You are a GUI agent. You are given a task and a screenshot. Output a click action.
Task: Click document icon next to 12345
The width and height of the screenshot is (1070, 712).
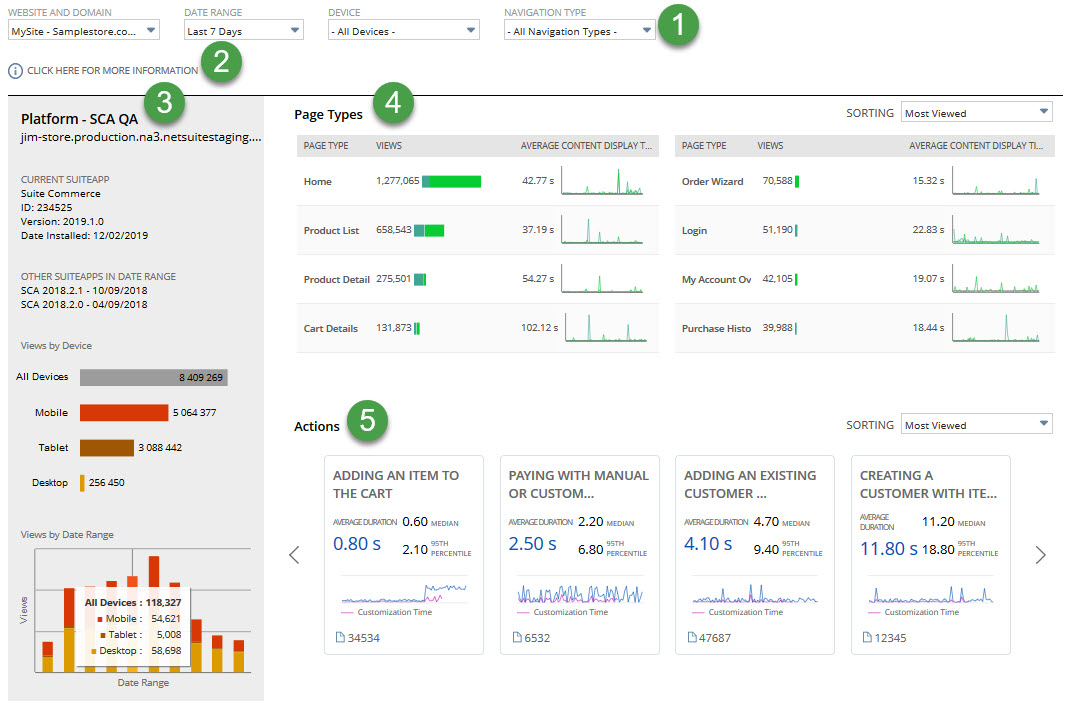[x=867, y=638]
